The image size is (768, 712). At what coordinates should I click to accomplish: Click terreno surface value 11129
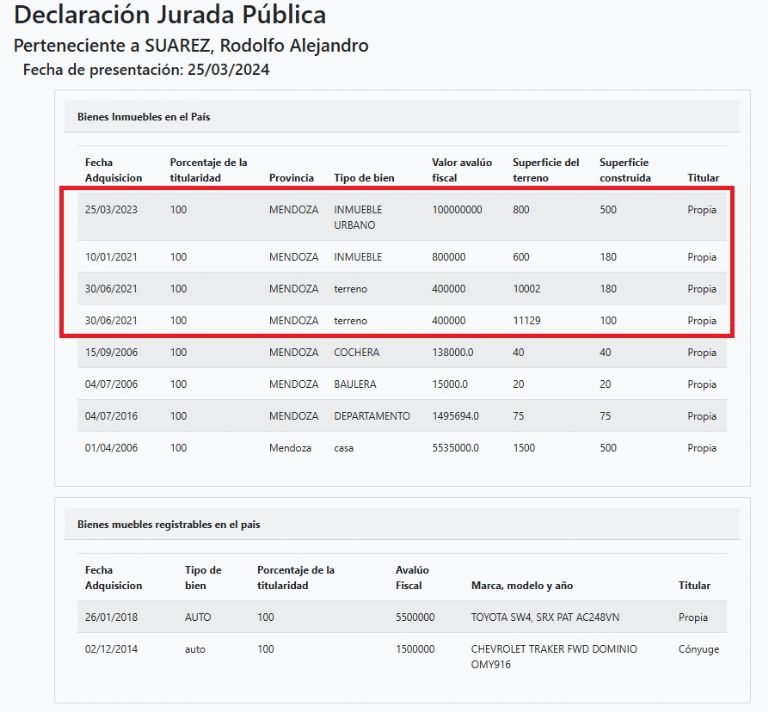click(527, 321)
